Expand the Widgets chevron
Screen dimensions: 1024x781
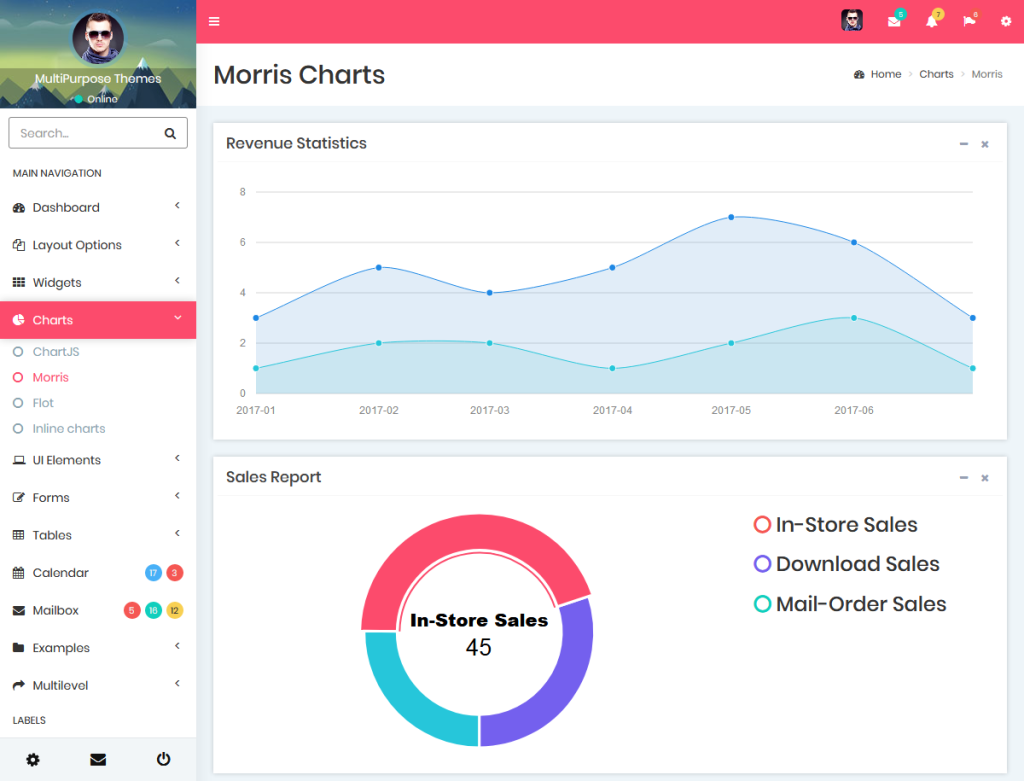tap(177, 281)
